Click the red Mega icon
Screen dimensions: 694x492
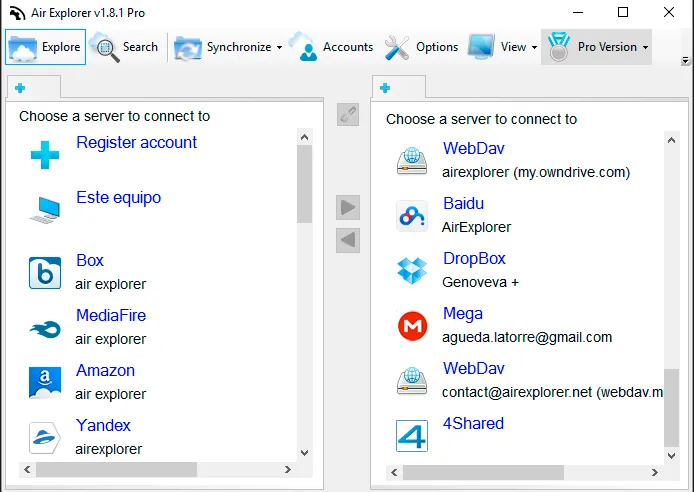(412, 326)
